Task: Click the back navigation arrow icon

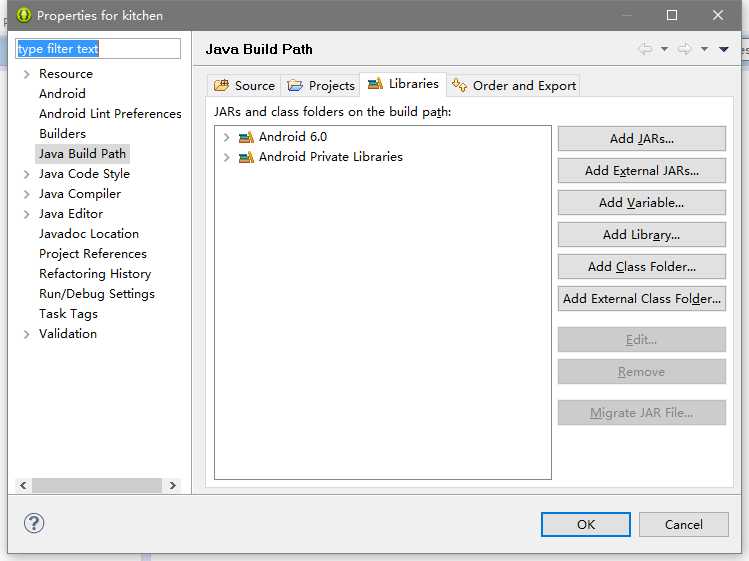Action: point(645,49)
